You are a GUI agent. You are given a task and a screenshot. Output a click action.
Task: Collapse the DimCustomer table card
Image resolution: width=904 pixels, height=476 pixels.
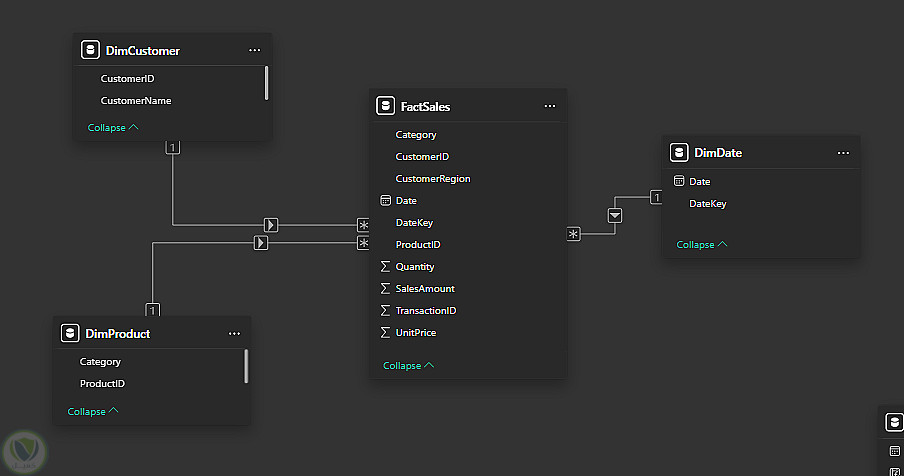(113, 127)
